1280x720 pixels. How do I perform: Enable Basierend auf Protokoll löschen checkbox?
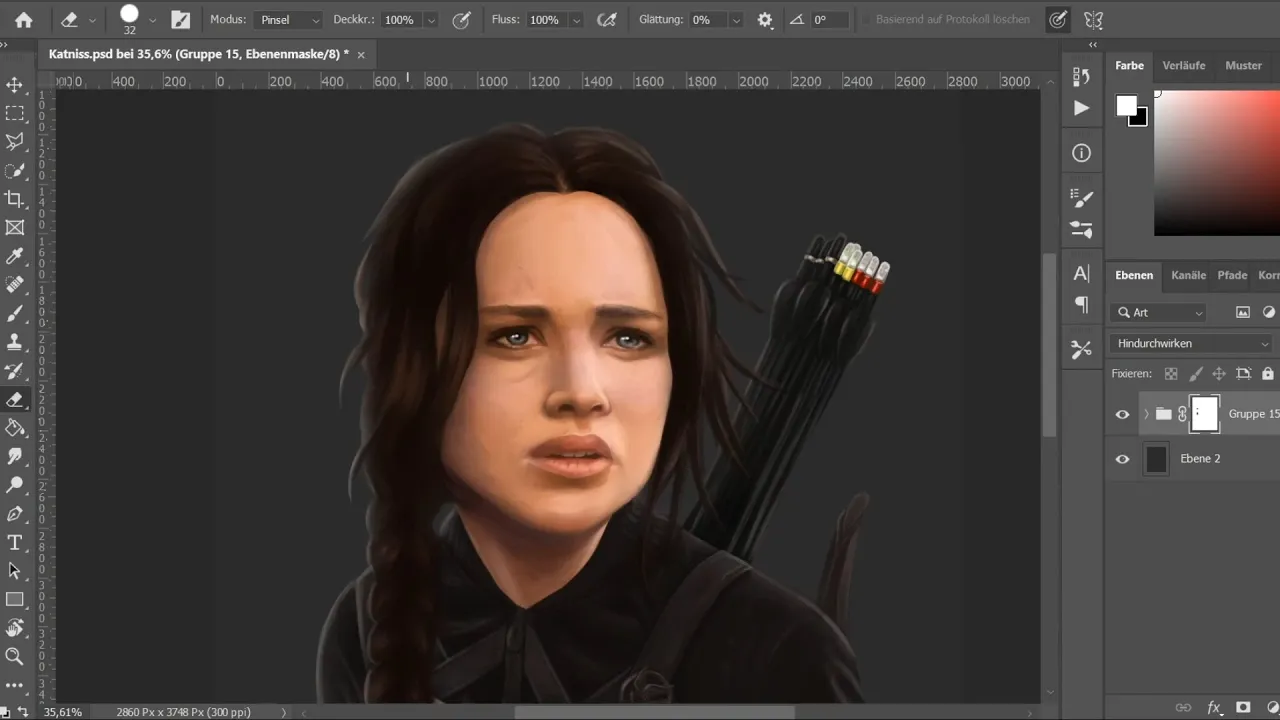[x=867, y=20]
